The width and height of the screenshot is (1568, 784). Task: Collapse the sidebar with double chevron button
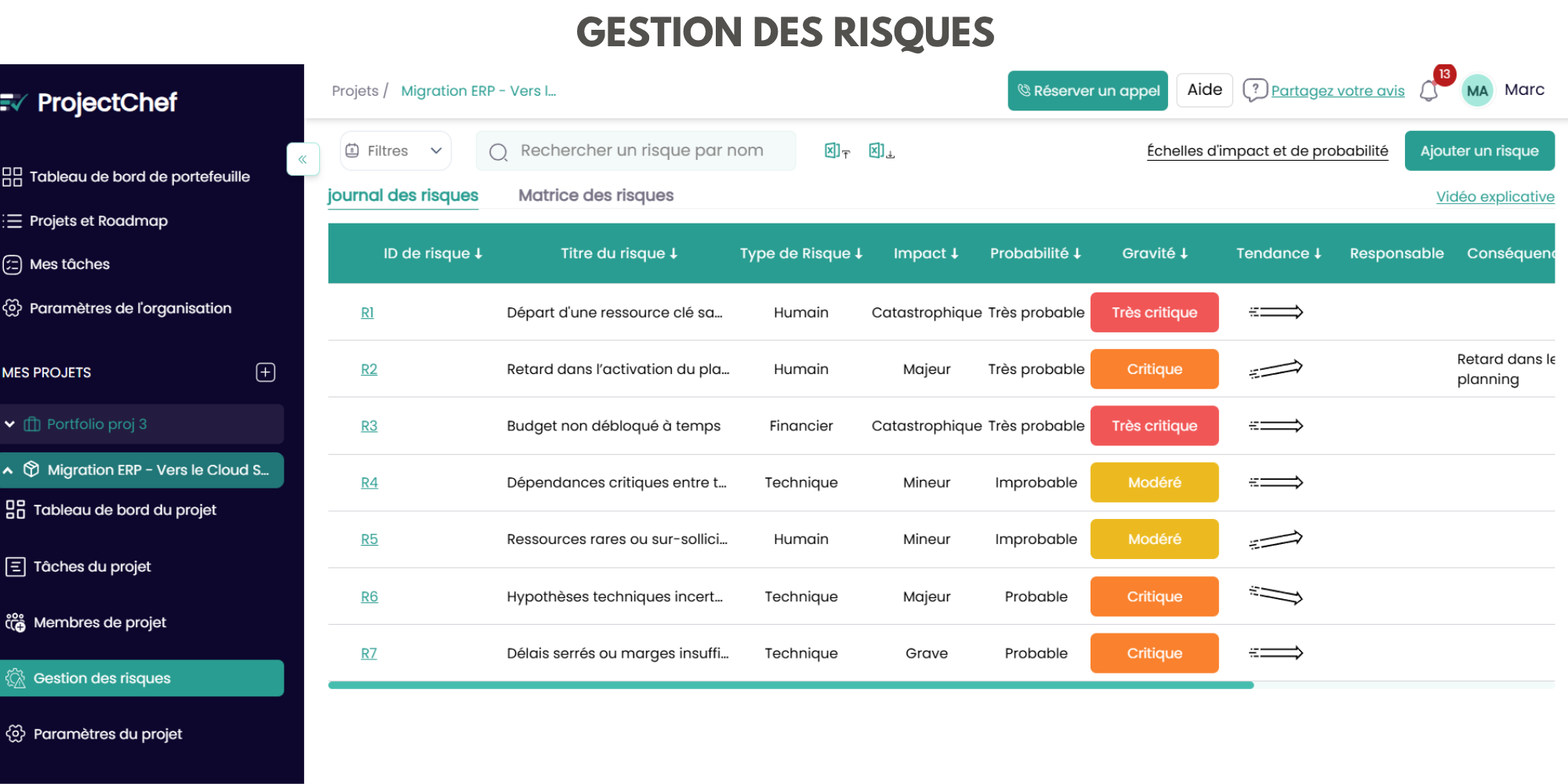click(303, 159)
